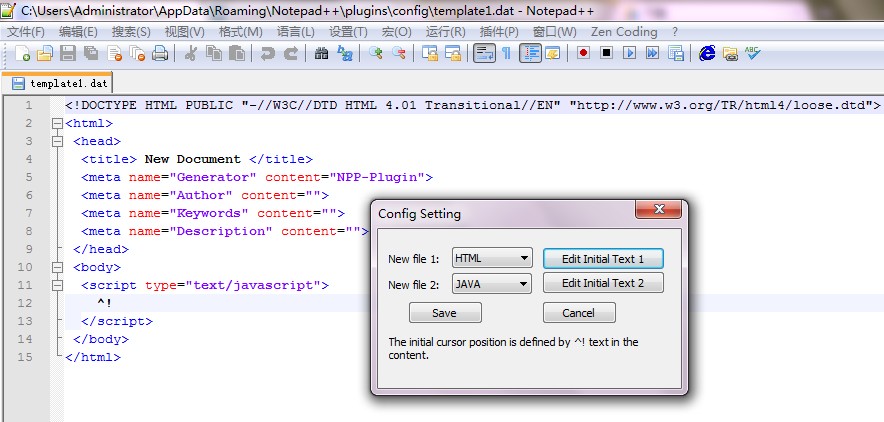Viewport: 884px width, 422px height.
Task: Toggle word wrap in toolbar
Action: (484, 54)
